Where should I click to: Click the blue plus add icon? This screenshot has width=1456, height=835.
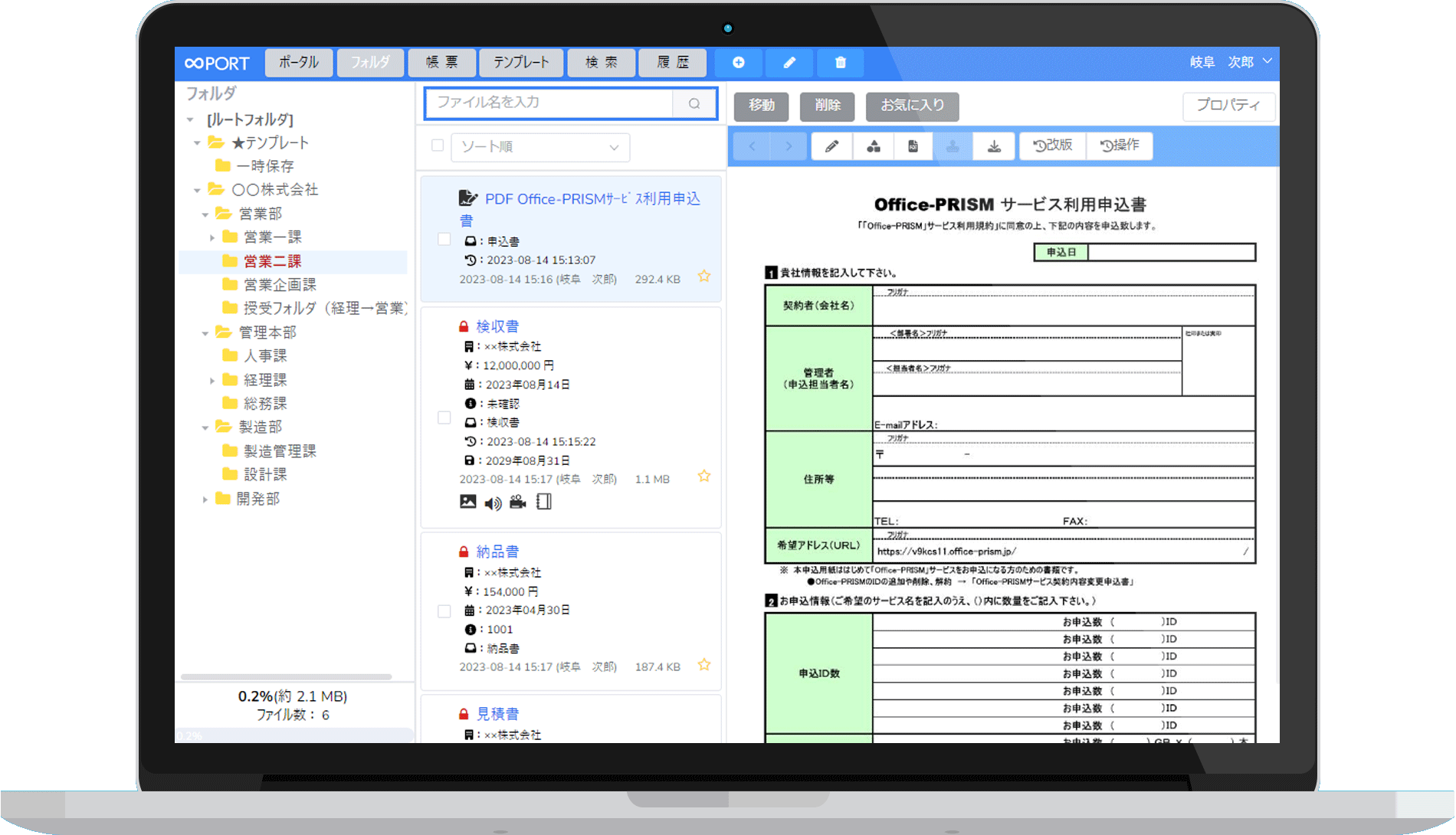(739, 63)
